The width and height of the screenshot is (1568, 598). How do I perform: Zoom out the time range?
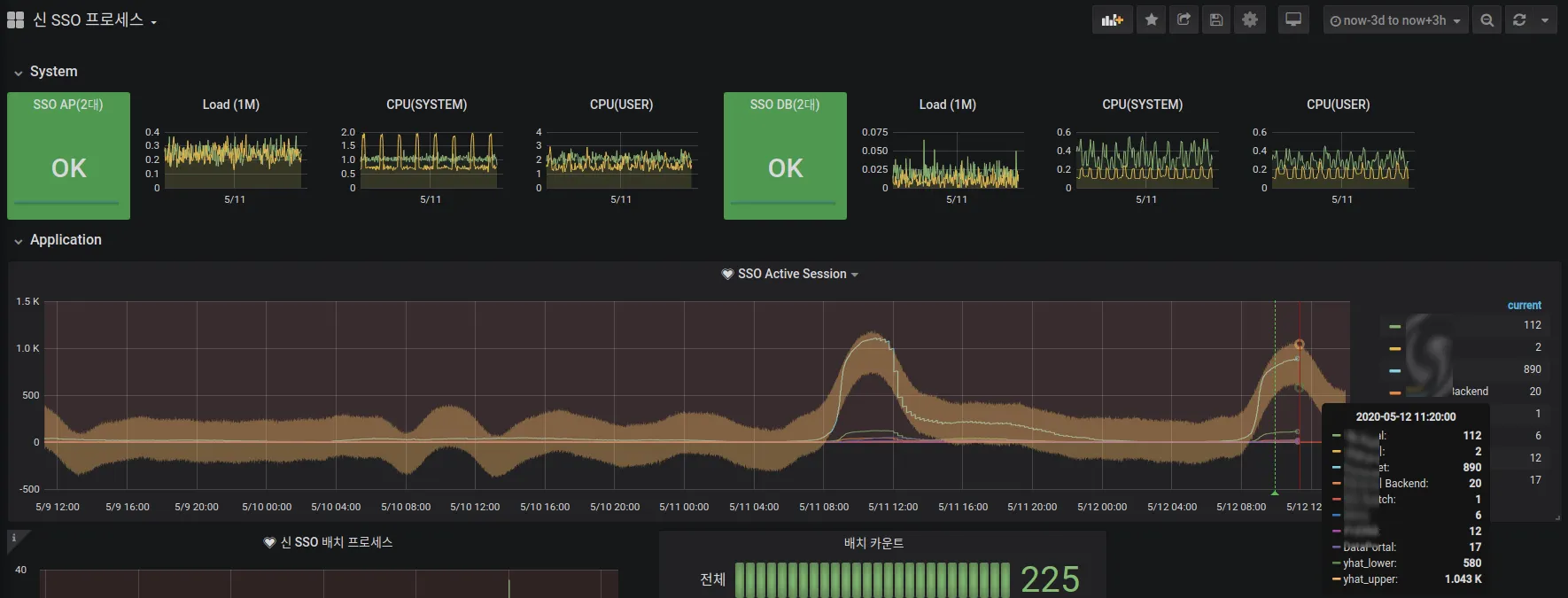pyautogui.click(x=1487, y=19)
